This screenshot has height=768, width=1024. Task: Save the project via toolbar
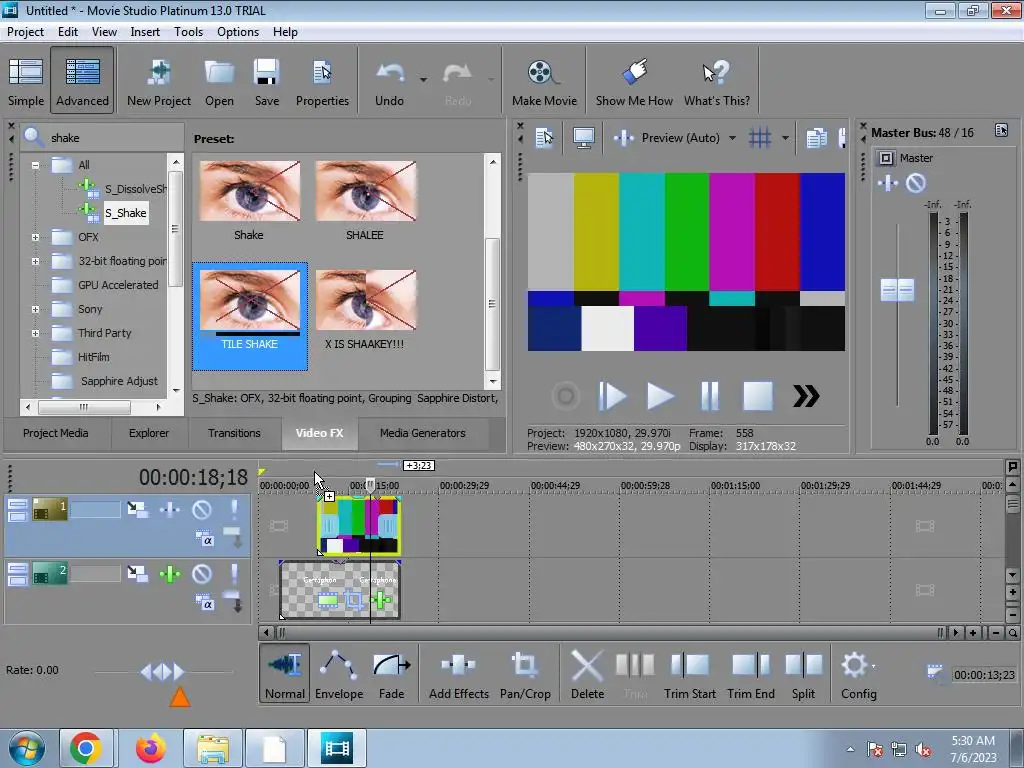click(266, 82)
